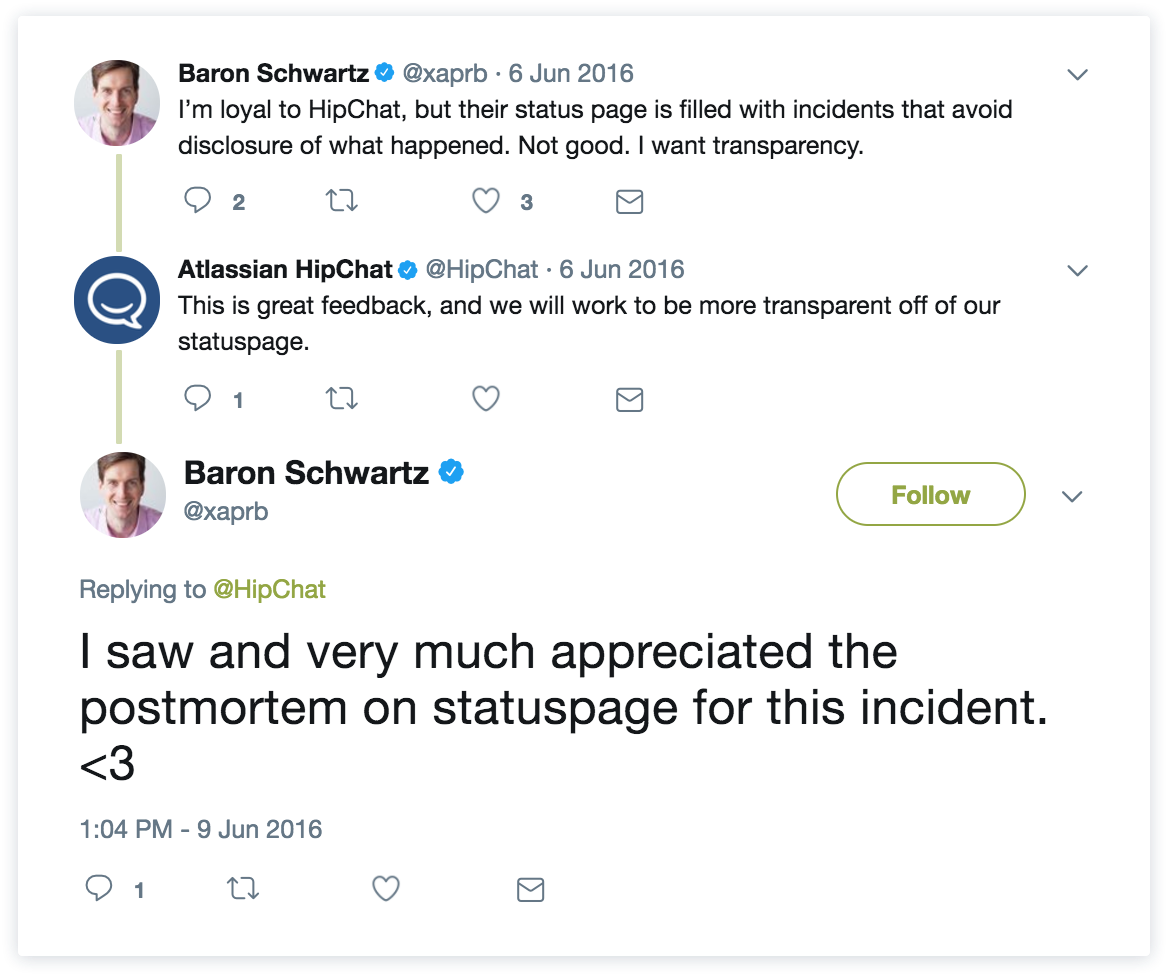Screen dimensions: 1168x976
Task: Reply to Baron Schwartz's first tweet
Action: tap(199, 202)
